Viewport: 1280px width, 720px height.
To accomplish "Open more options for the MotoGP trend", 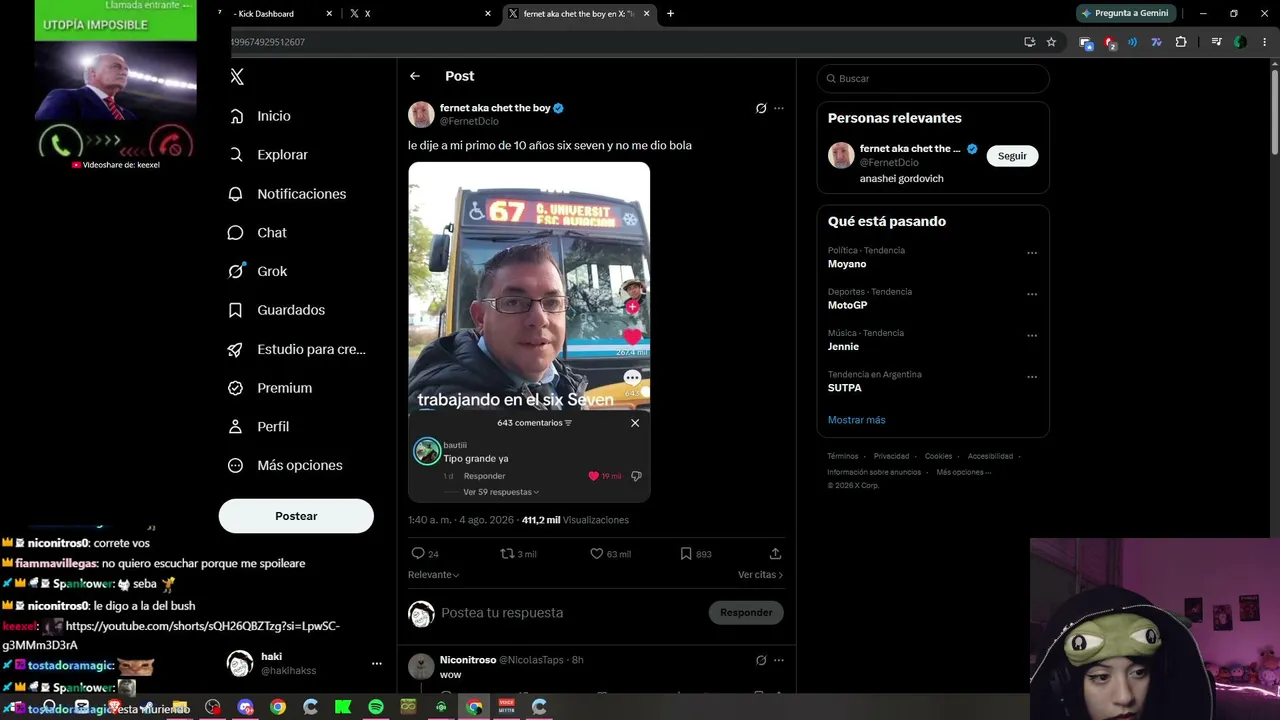I will (1032, 295).
